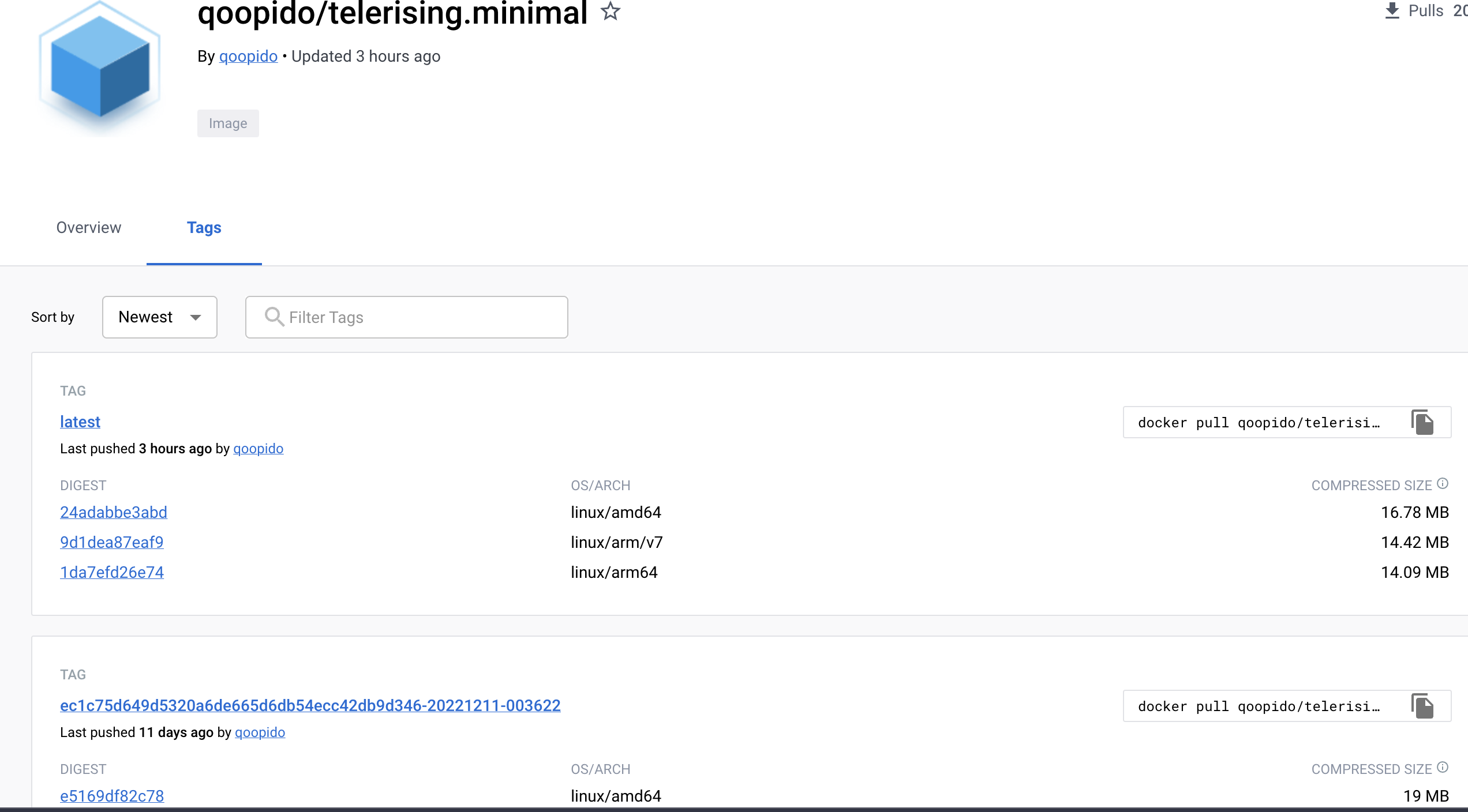
Task: Open the latest tag link
Action: (80, 422)
